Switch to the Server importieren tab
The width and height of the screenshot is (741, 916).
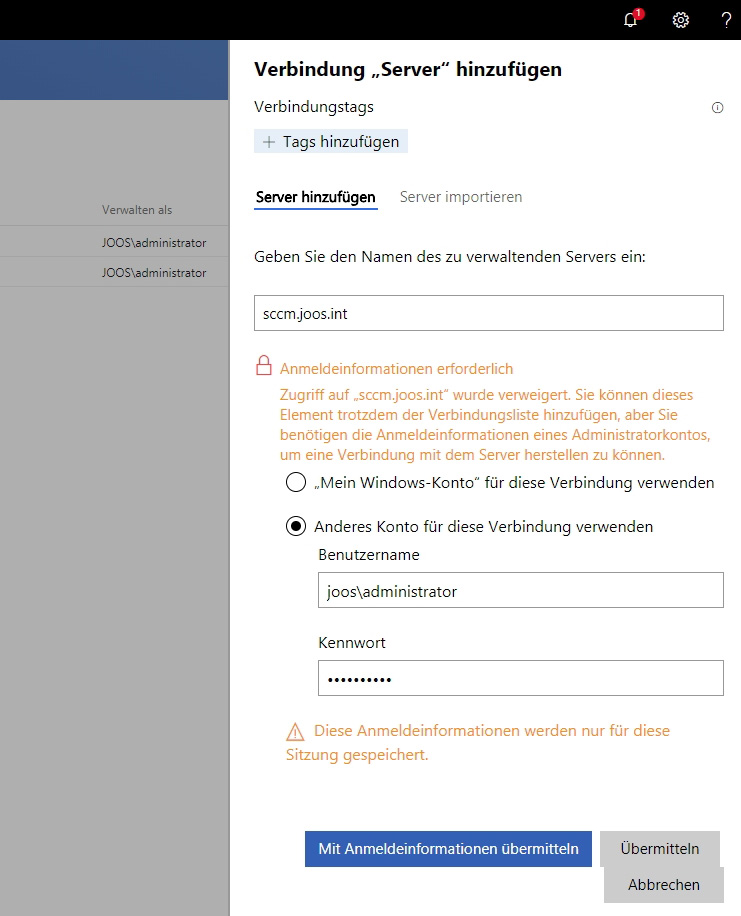[461, 197]
